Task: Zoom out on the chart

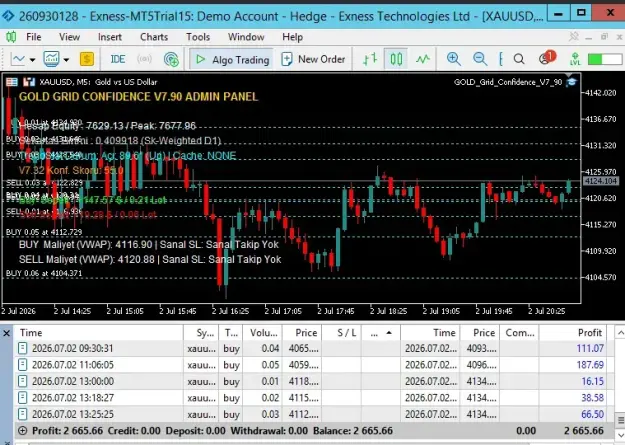Action: (x=480, y=59)
